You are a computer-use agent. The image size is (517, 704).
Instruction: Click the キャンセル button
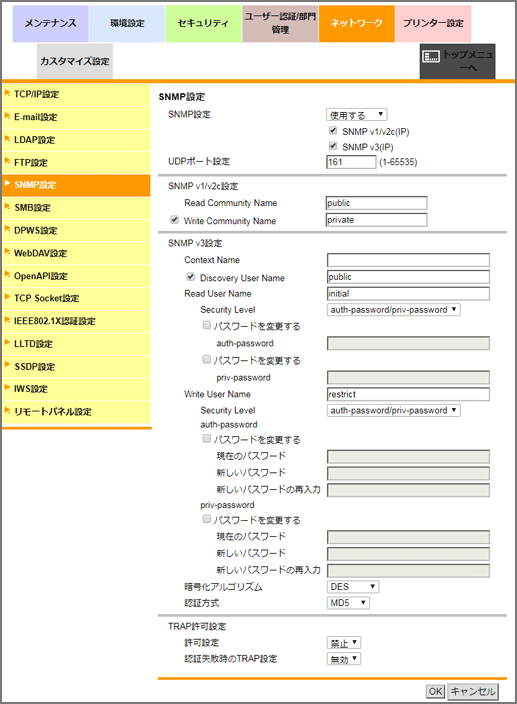pos(473,691)
